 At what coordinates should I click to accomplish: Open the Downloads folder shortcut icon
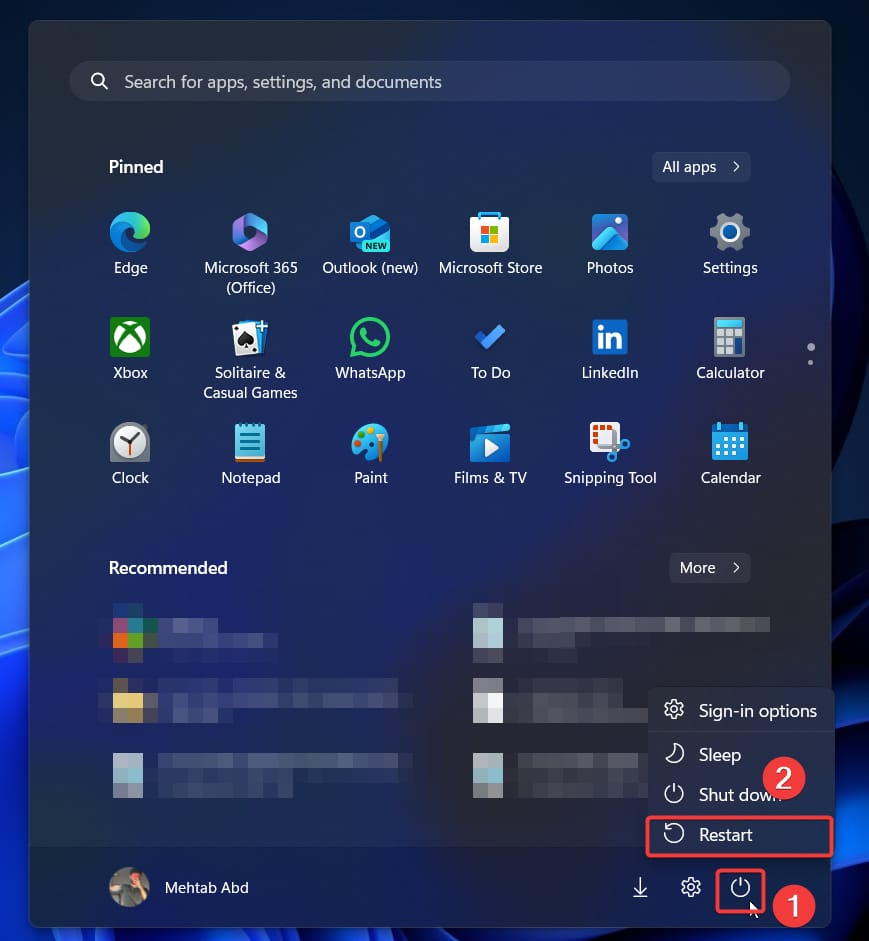[640, 887]
